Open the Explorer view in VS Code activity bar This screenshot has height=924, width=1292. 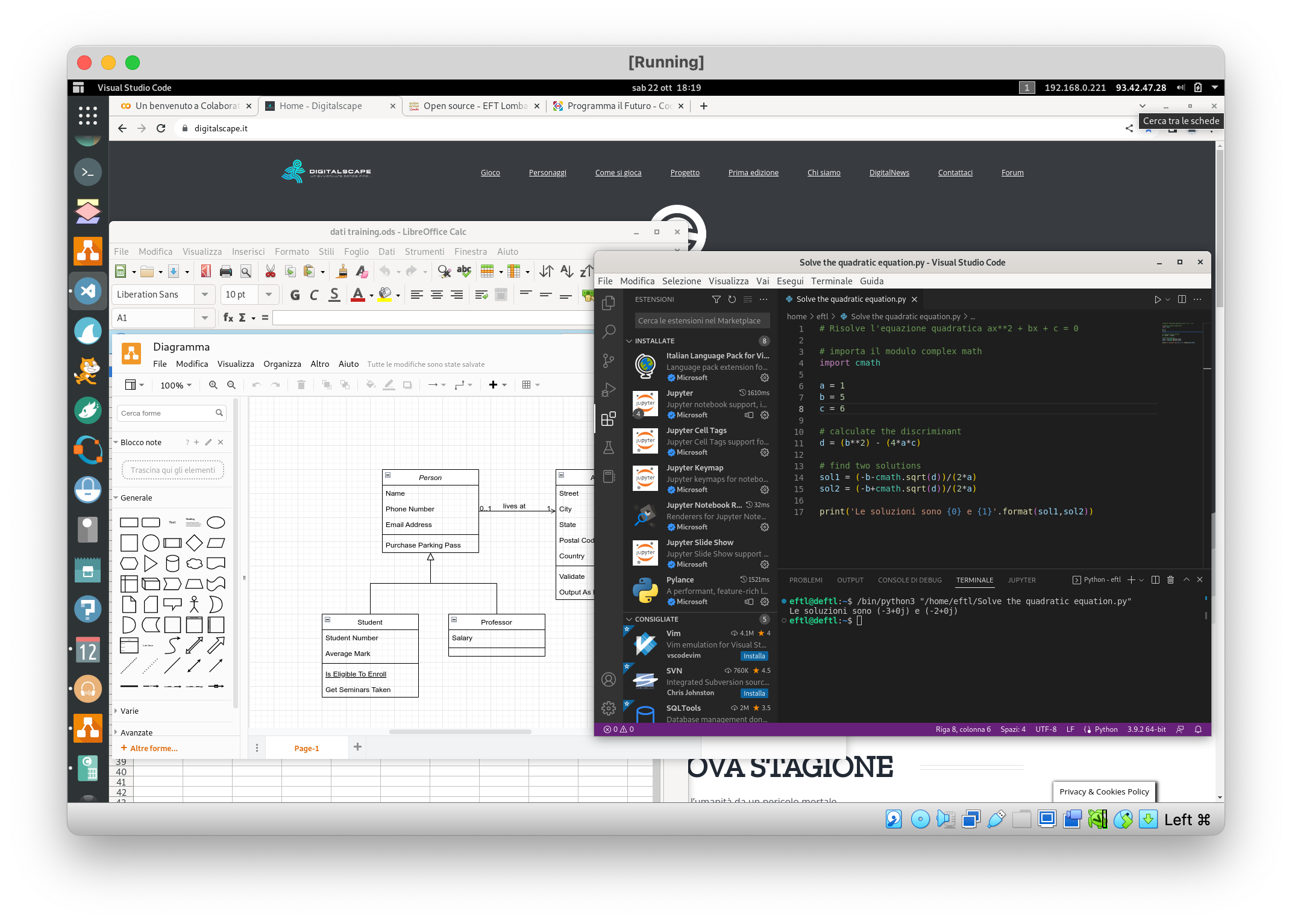click(609, 302)
